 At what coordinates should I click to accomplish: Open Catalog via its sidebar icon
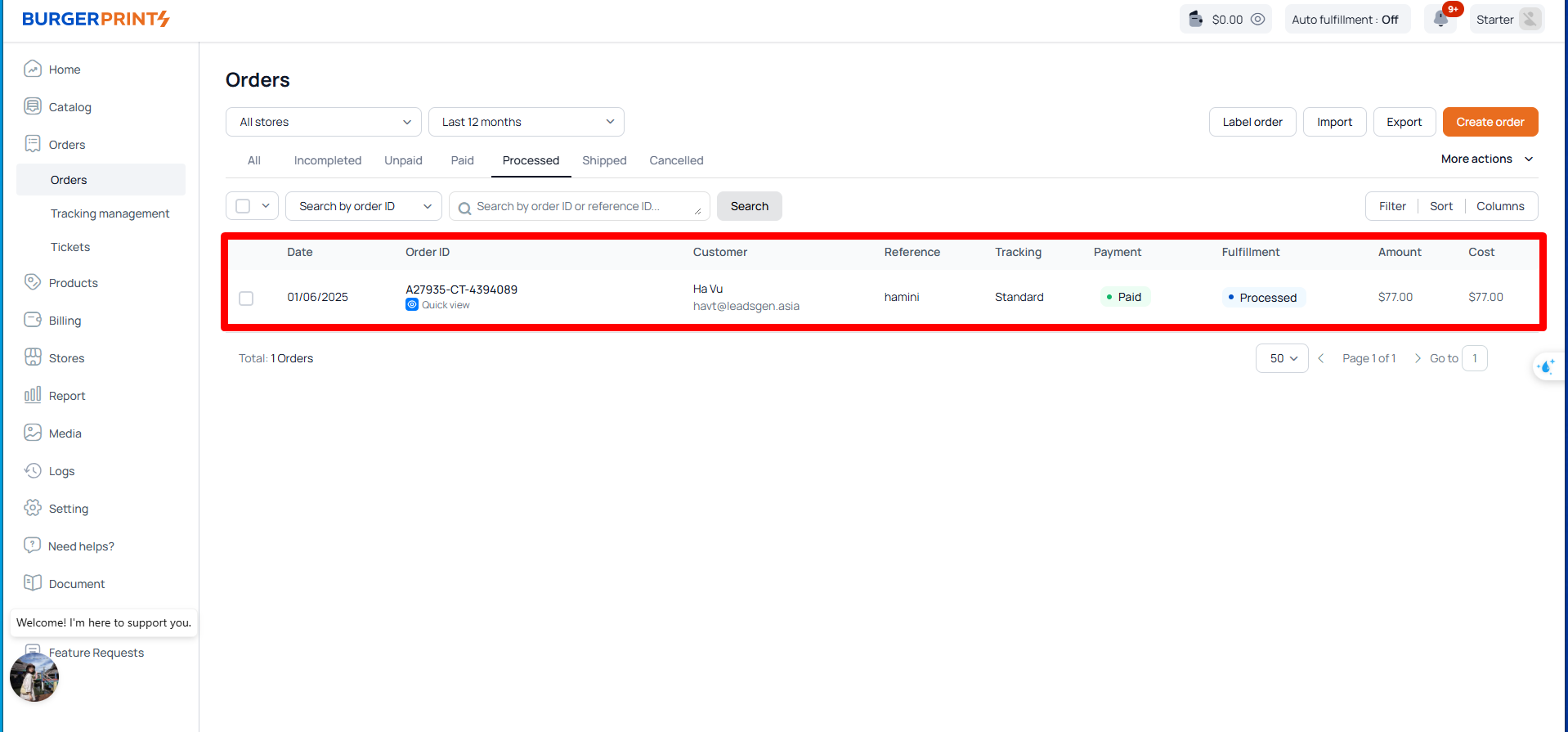pyautogui.click(x=33, y=106)
